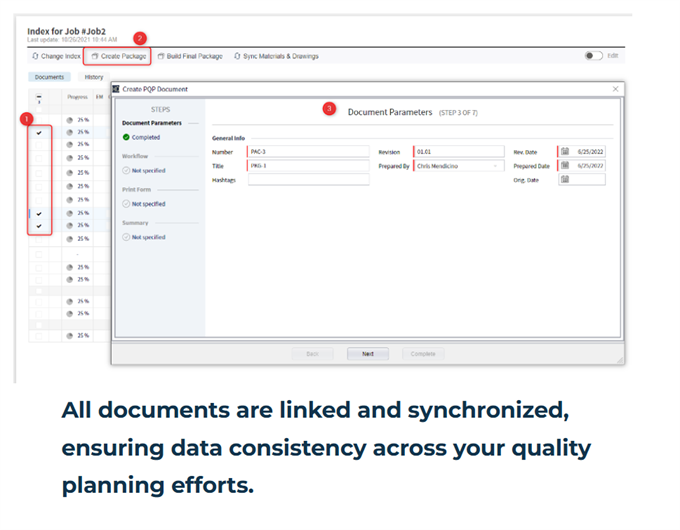Open the Orig. Date calendar icon

pyautogui.click(x=564, y=180)
